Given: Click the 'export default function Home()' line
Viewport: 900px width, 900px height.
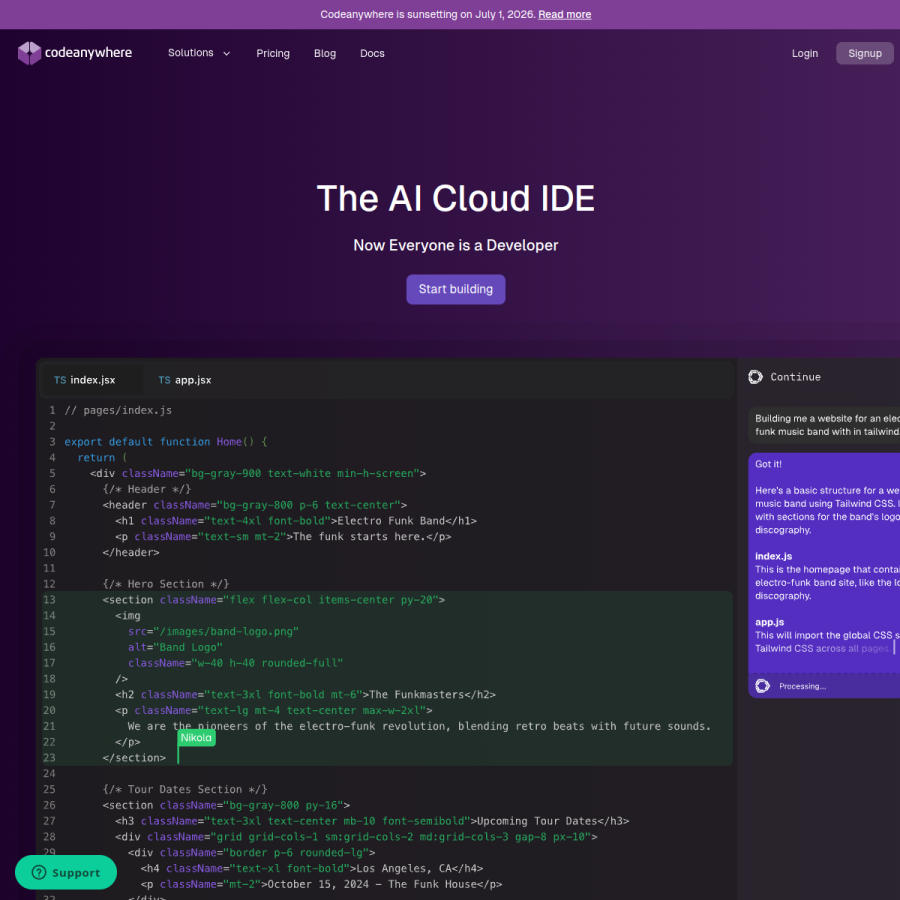Looking at the screenshot, I should click(165, 442).
